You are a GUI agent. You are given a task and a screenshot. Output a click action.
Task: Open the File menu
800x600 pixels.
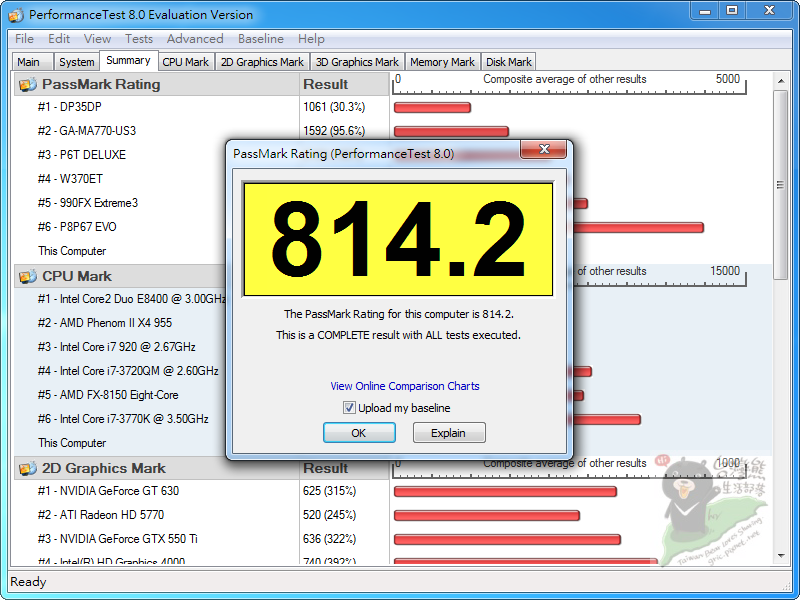[x=24, y=39]
